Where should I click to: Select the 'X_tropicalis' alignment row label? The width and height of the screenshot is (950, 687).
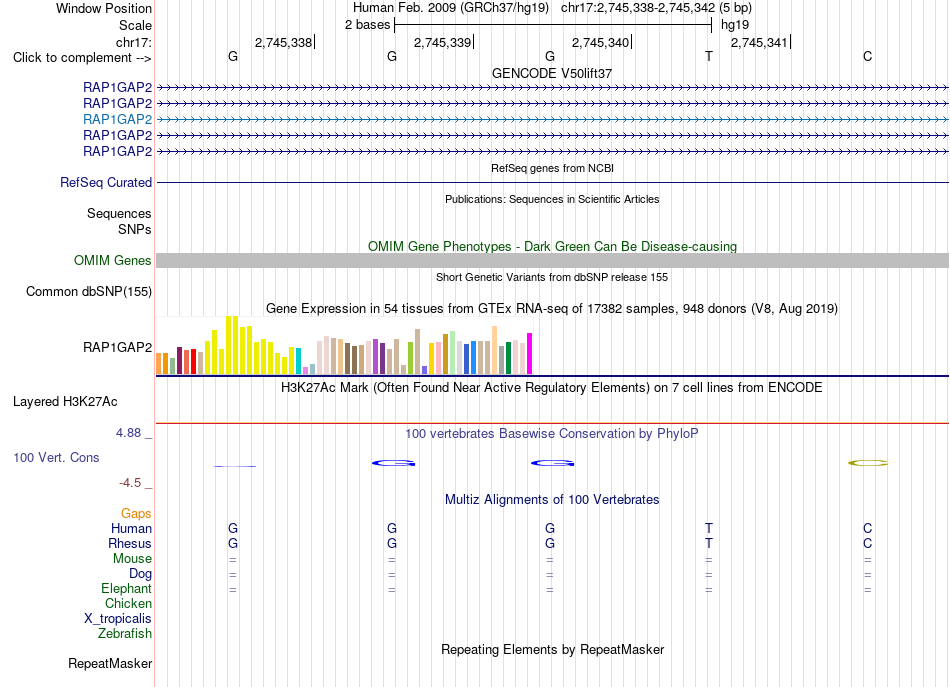pyautogui.click(x=118, y=619)
